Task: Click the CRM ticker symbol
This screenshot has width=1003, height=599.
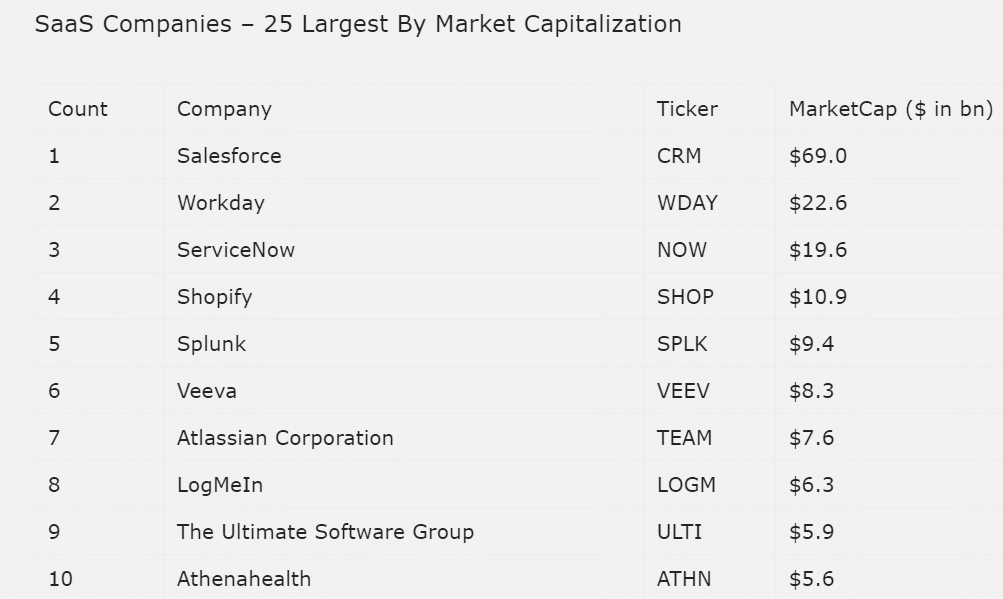Action: [x=679, y=156]
